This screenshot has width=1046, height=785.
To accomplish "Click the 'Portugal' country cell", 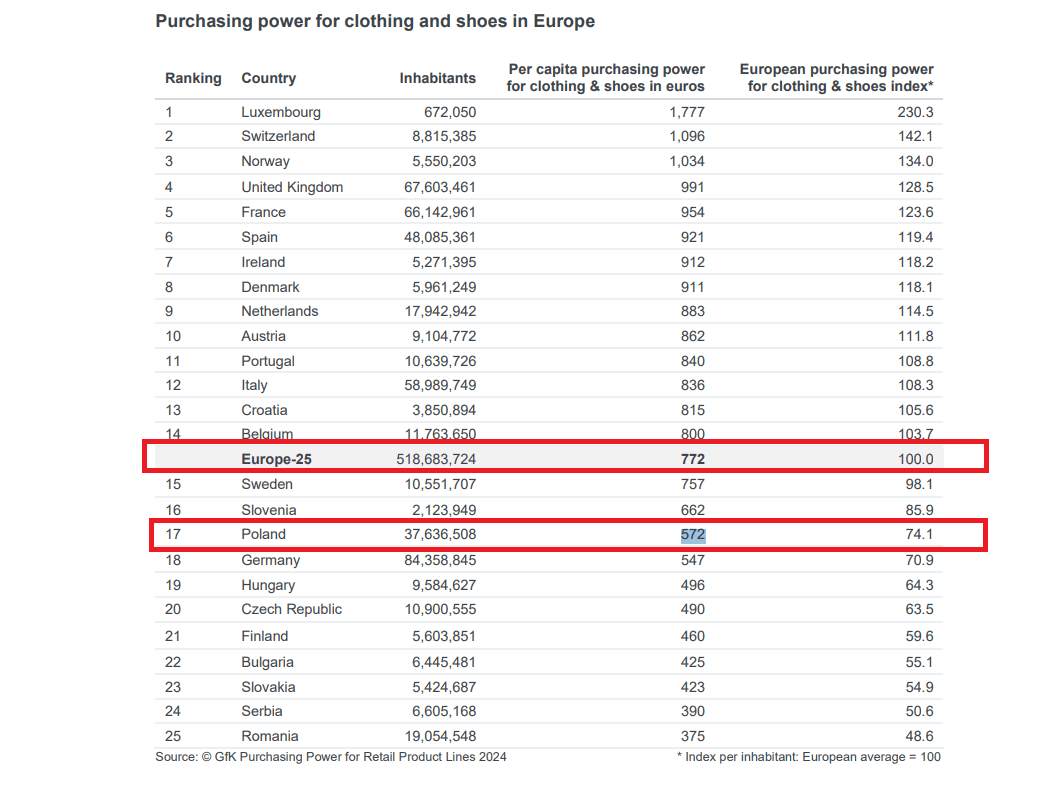I will [x=268, y=361].
